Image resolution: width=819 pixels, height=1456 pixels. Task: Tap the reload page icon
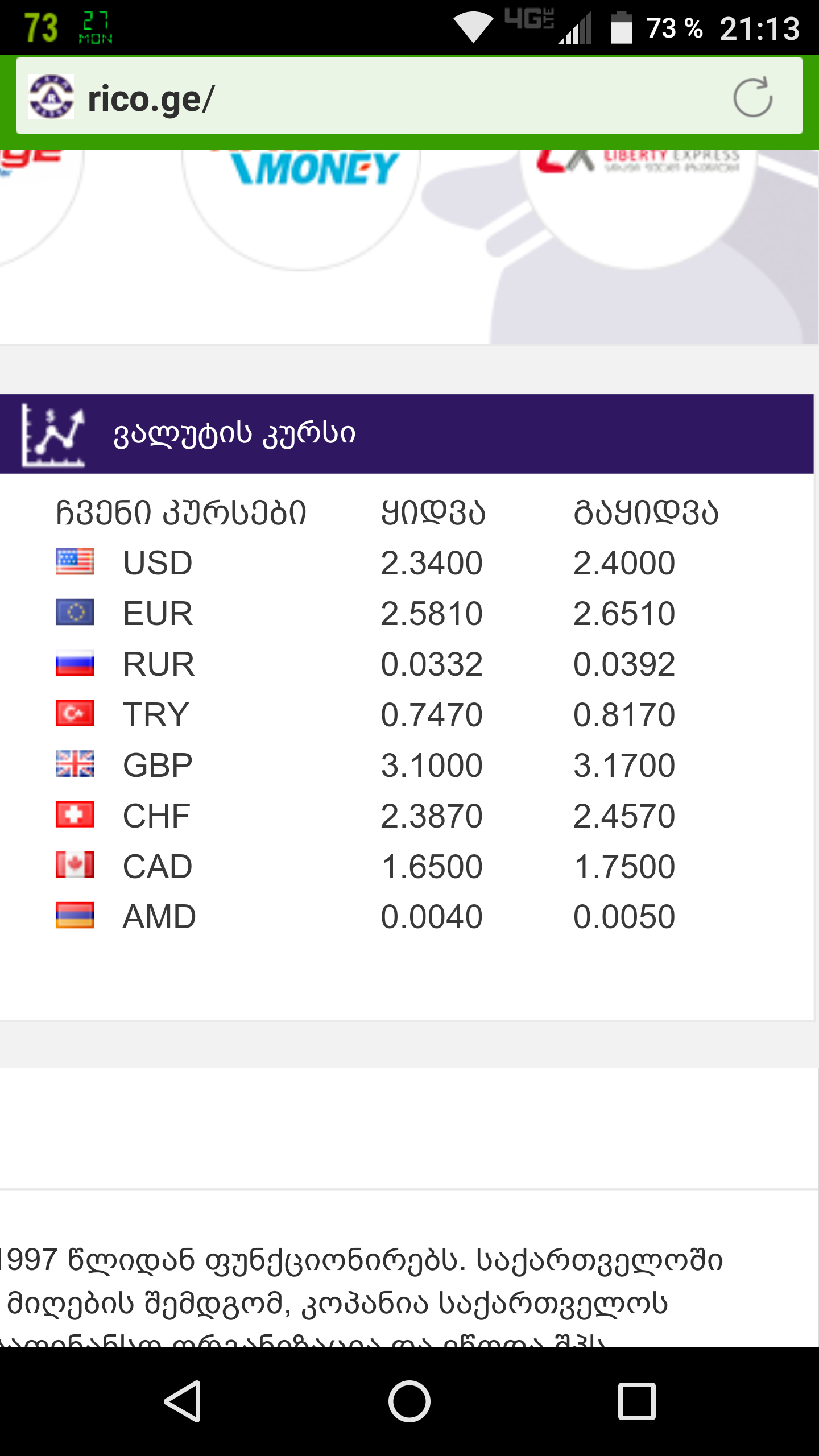click(752, 97)
